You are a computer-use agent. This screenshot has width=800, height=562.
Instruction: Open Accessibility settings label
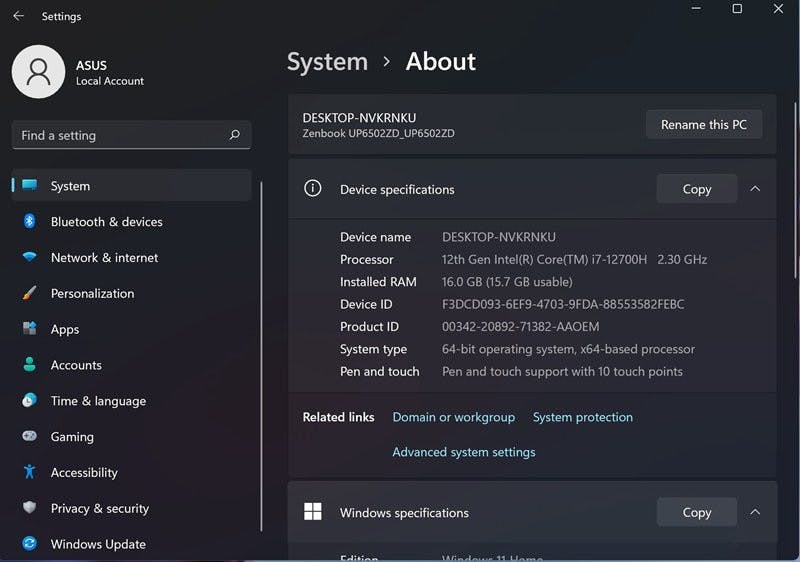click(84, 473)
